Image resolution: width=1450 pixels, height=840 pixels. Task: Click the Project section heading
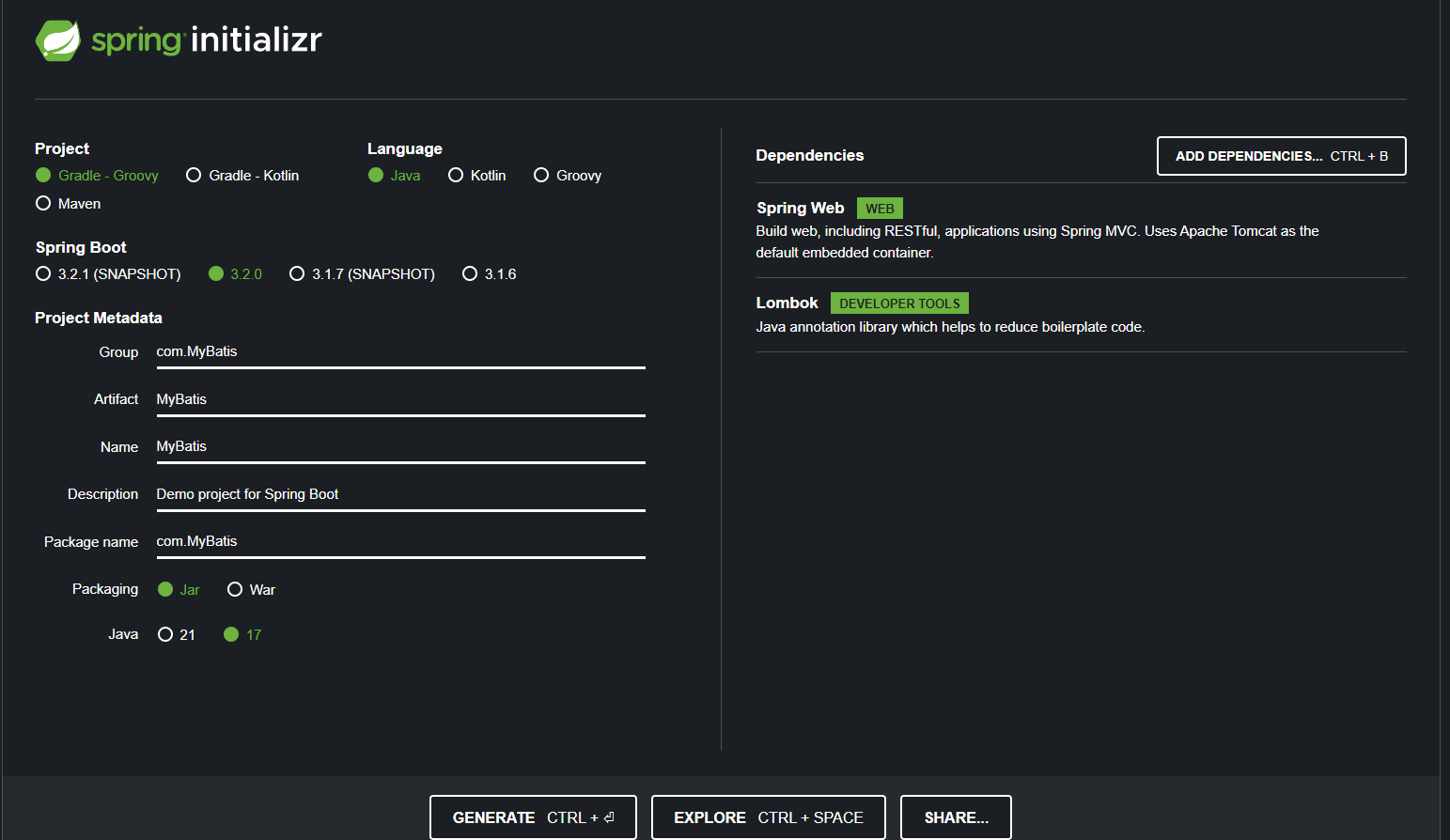pos(62,149)
